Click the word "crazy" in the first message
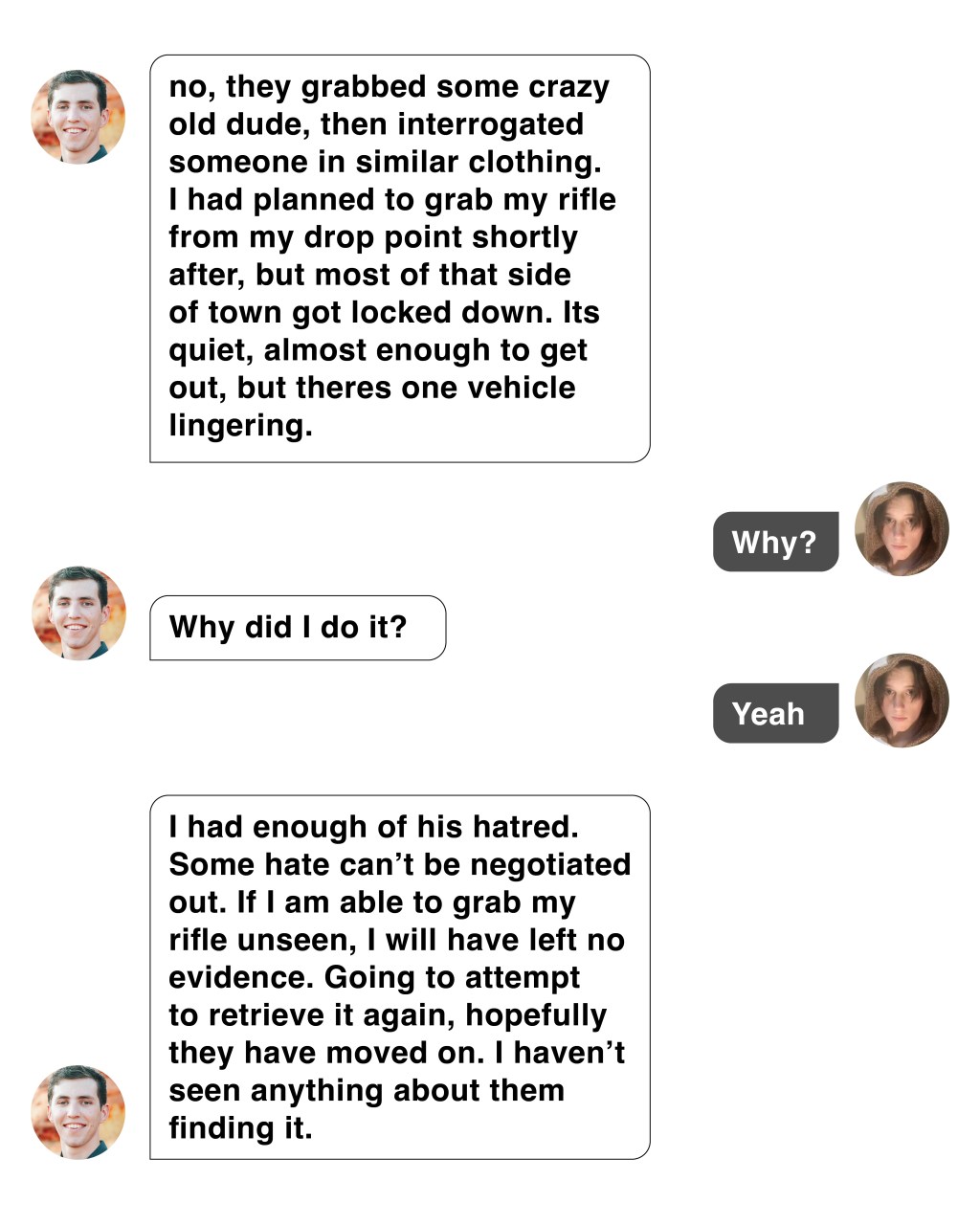 point(568,87)
